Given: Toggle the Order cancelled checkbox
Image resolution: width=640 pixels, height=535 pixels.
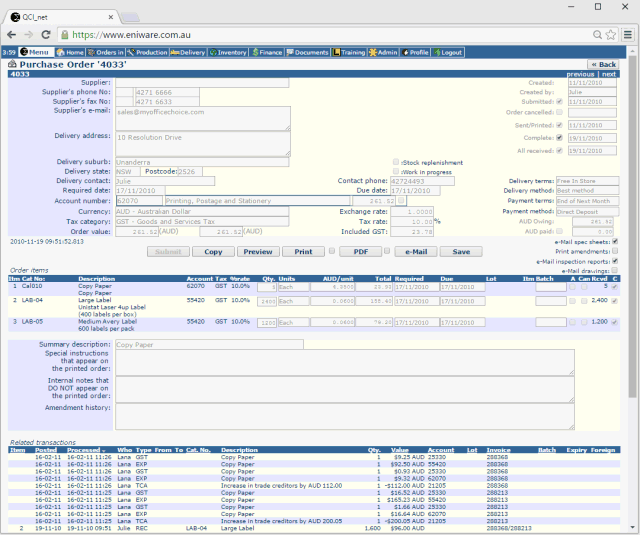Looking at the screenshot, I should pyautogui.click(x=560, y=112).
